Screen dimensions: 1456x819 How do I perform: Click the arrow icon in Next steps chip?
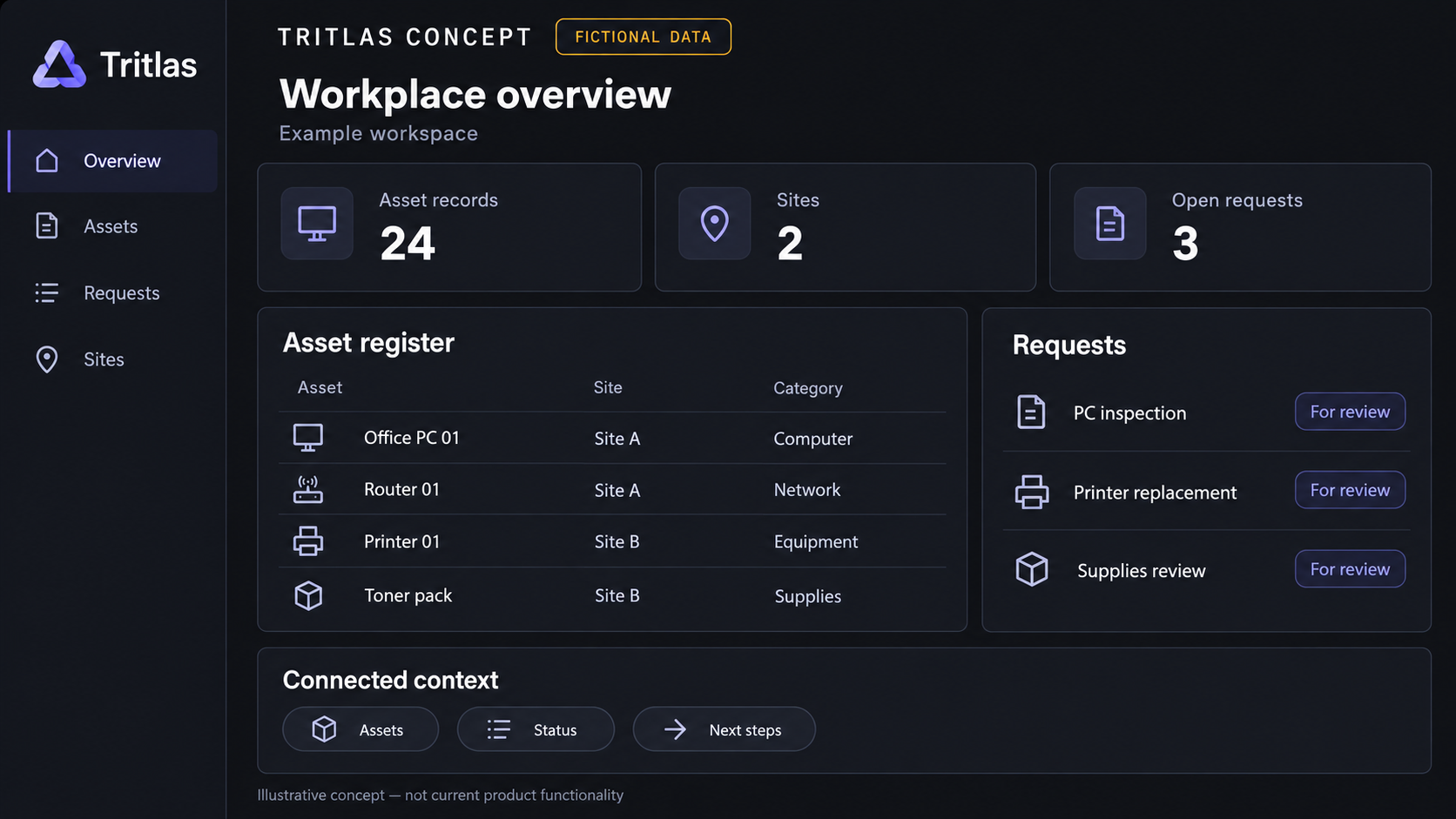click(x=675, y=729)
